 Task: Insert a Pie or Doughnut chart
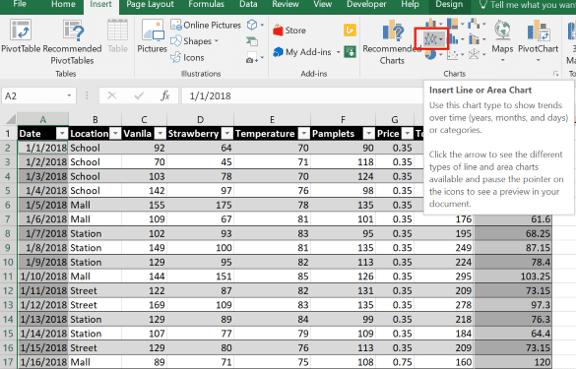(433, 55)
